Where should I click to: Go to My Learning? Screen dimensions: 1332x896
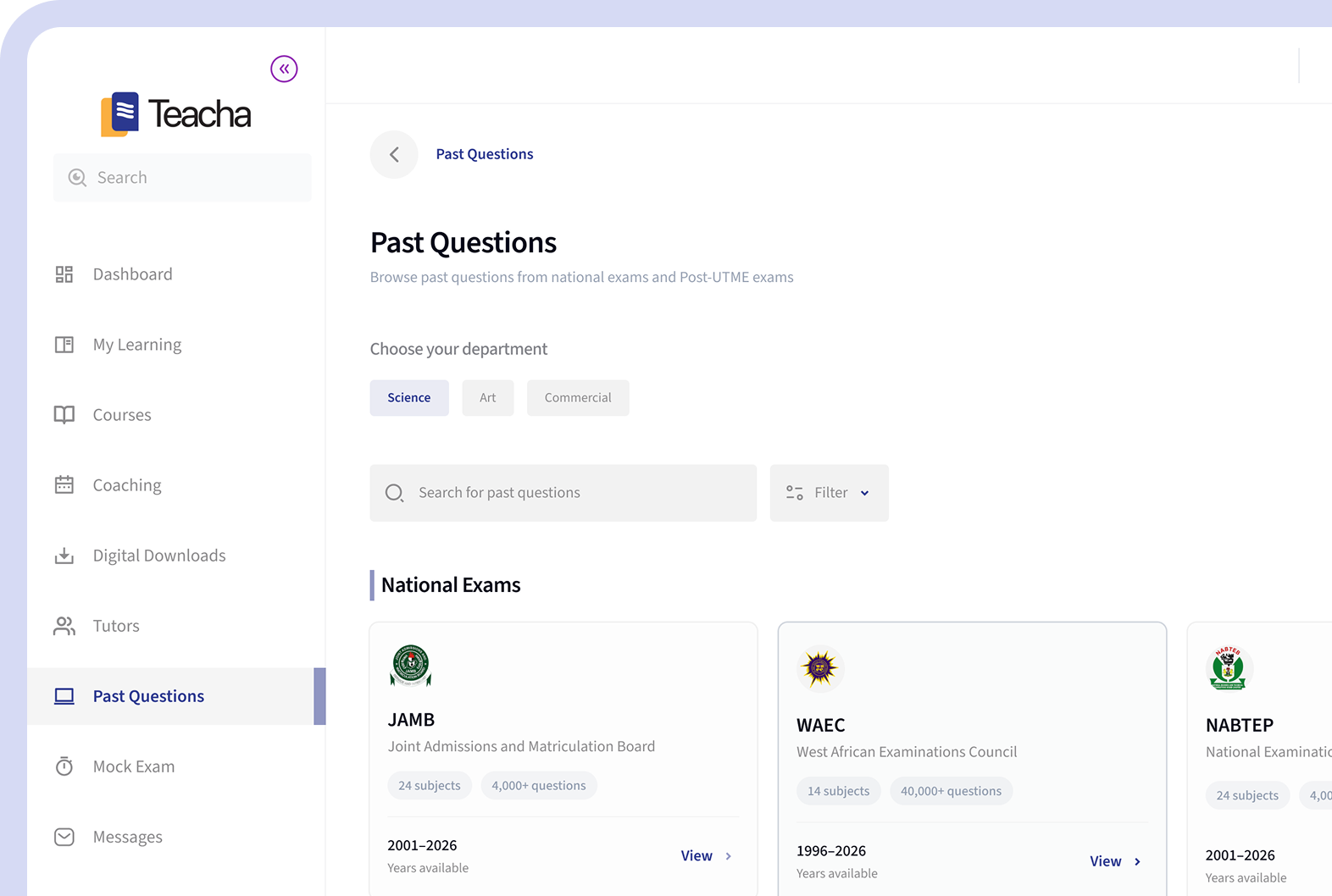pos(176,345)
